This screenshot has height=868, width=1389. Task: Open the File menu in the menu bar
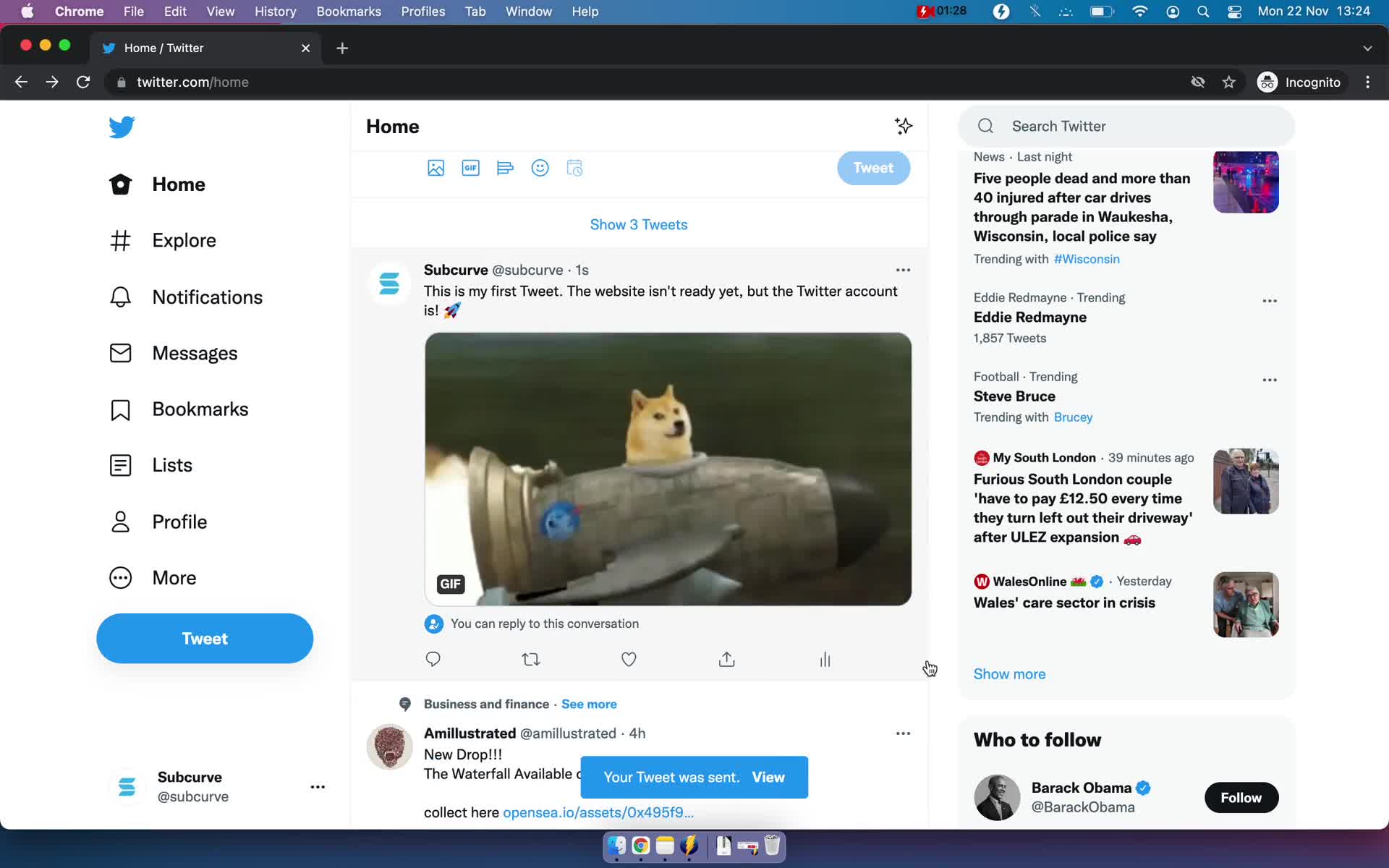(133, 12)
